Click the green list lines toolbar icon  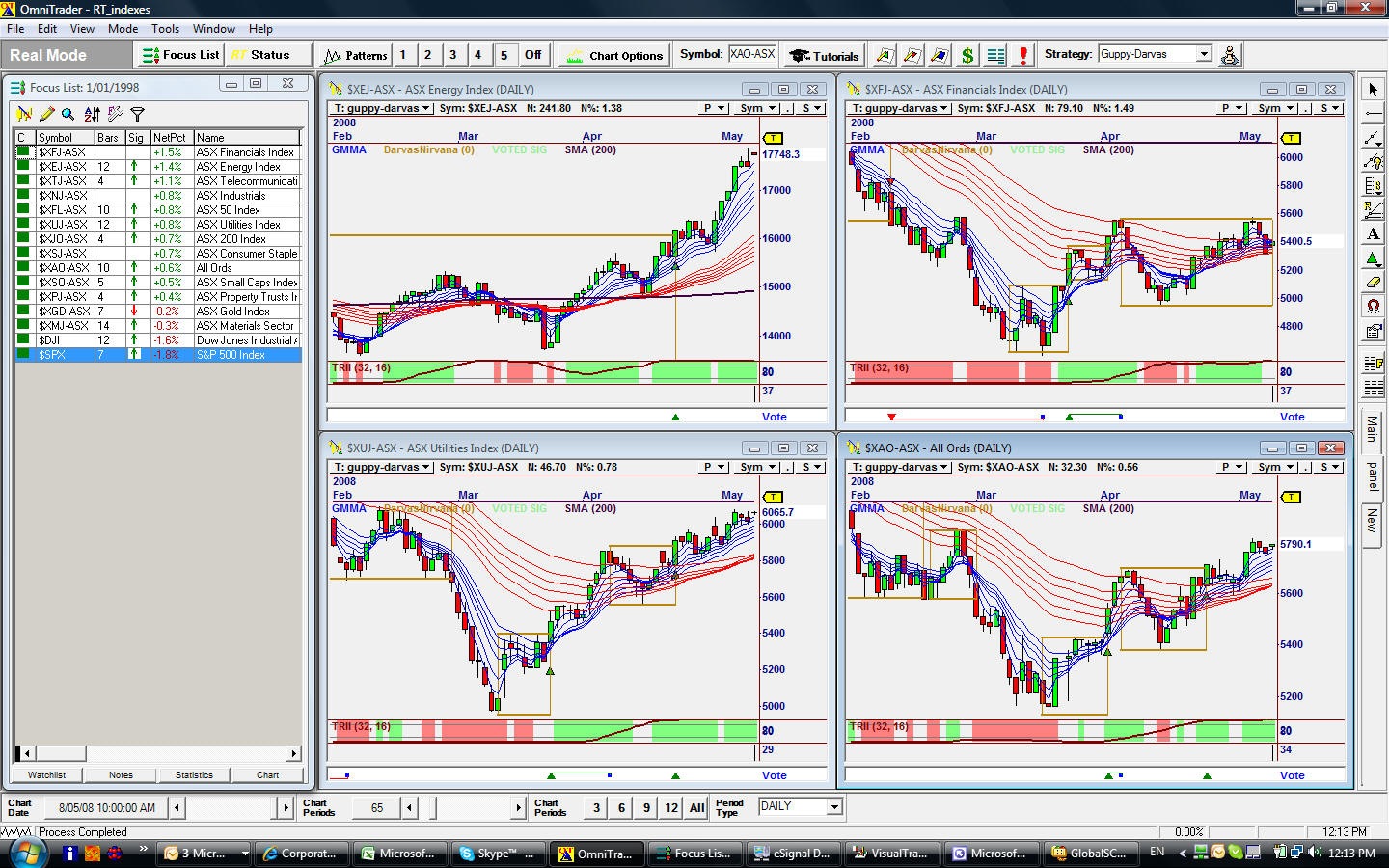click(995, 55)
